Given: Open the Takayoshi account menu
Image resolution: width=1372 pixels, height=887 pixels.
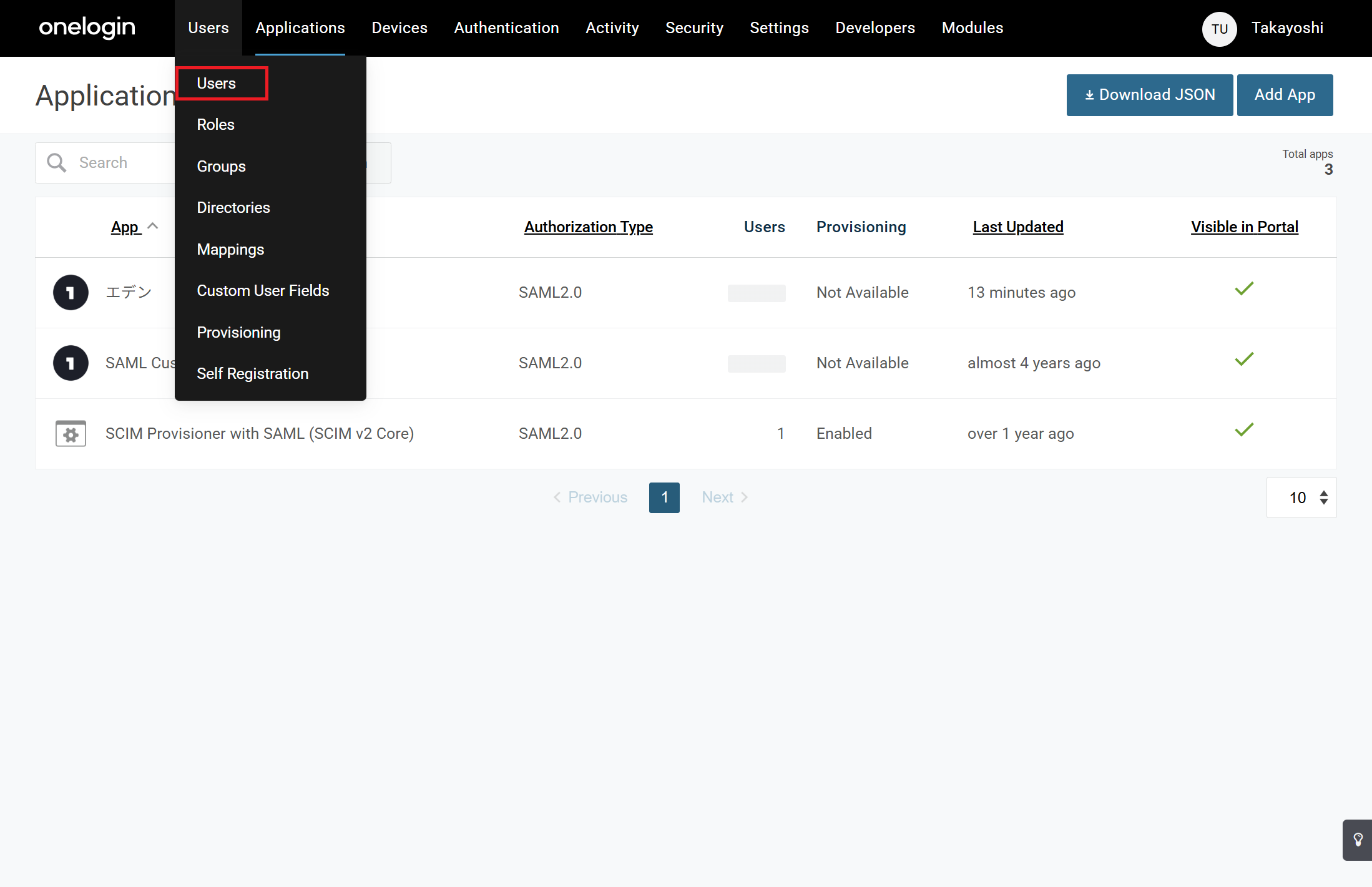Looking at the screenshot, I should (1286, 28).
